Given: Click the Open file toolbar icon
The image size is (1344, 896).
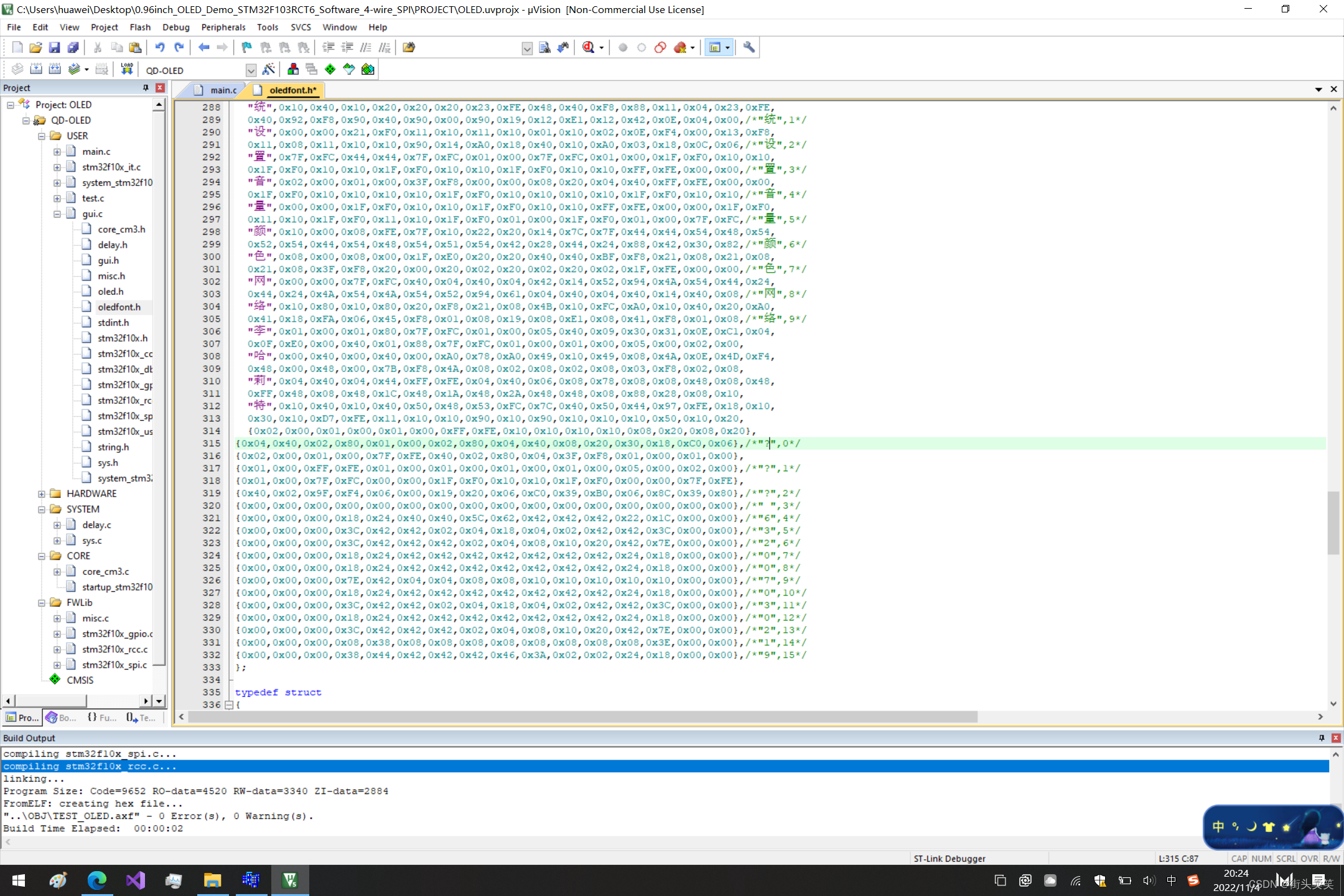Looking at the screenshot, I should pyautogui.click(x=35, y=47).
